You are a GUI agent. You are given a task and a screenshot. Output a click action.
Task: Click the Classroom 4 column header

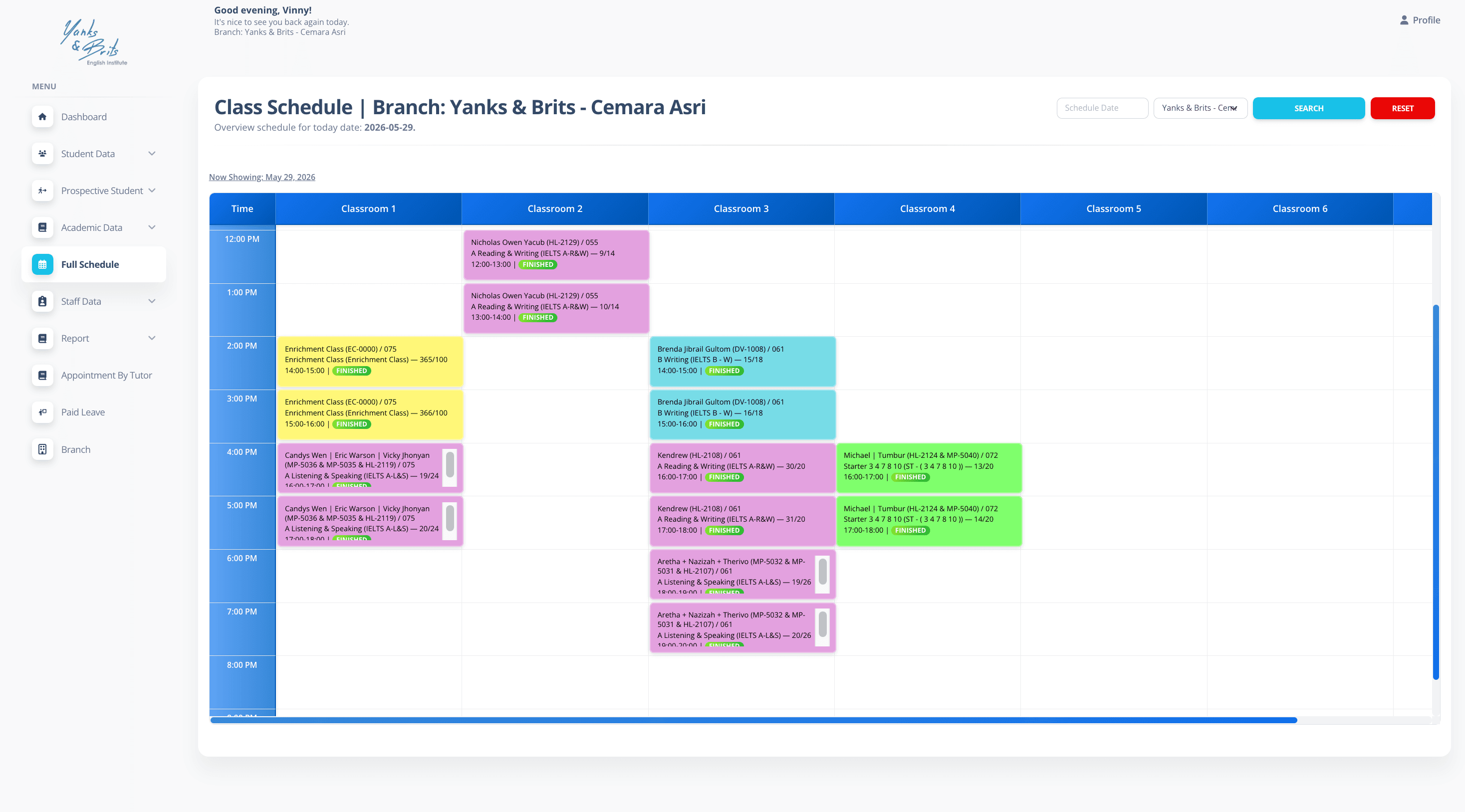927,208
